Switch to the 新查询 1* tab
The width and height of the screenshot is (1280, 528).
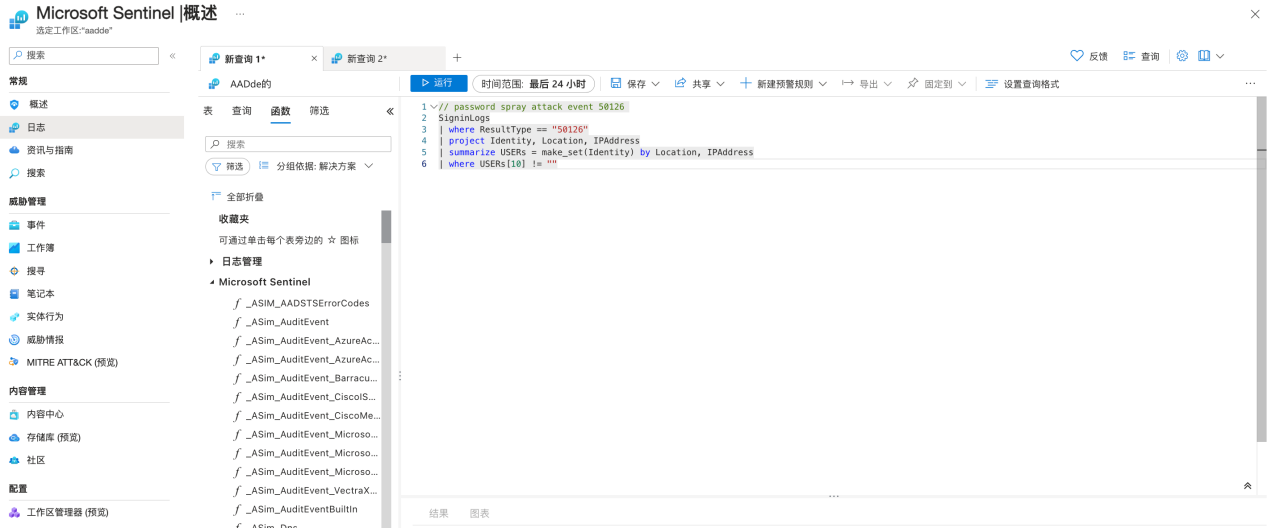[x=245, y=59]
